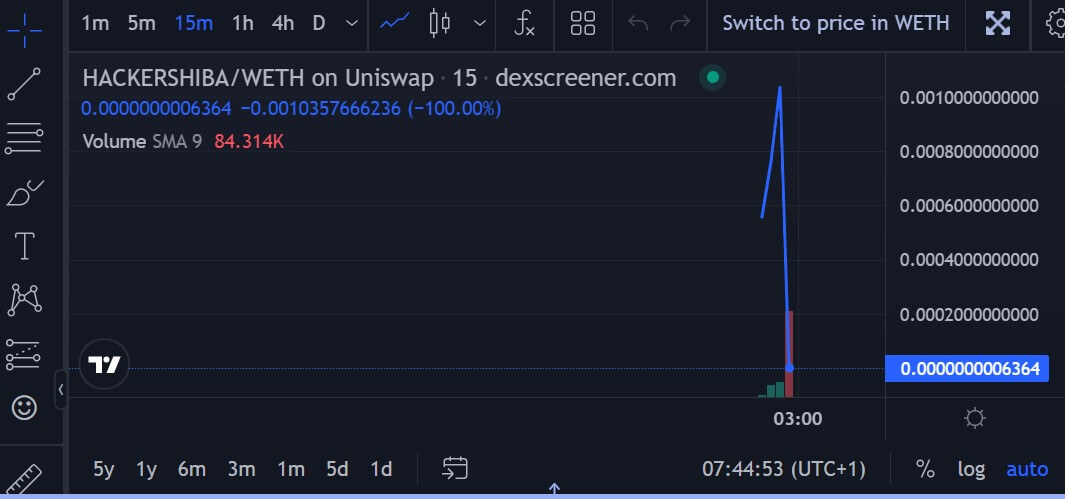Set the timeframe to D

318,23
